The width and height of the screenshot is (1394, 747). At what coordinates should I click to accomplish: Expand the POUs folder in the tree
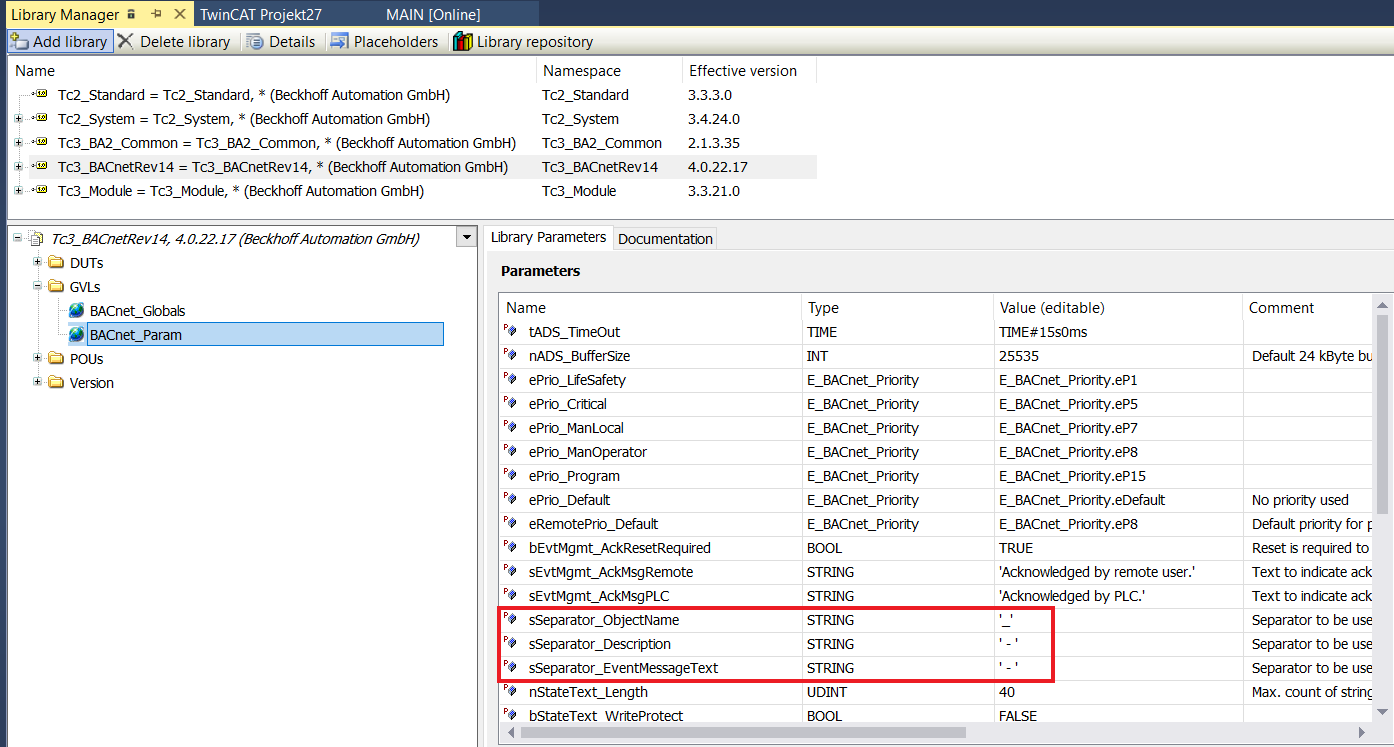pyautogui.click(x=38, y=359)
